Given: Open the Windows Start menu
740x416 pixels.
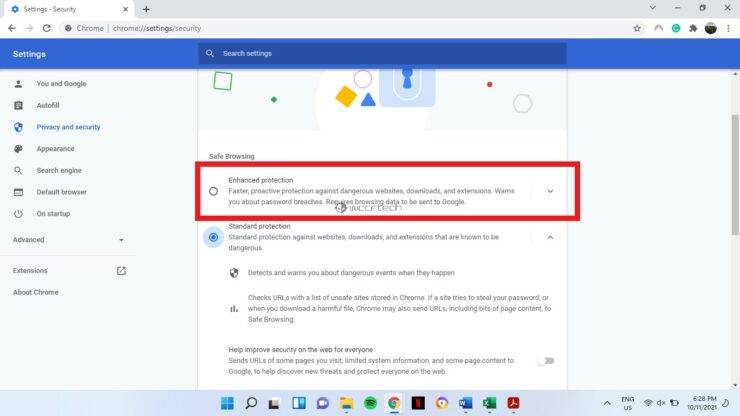Looking at the screenshot, I should click(x=227, y=403).
